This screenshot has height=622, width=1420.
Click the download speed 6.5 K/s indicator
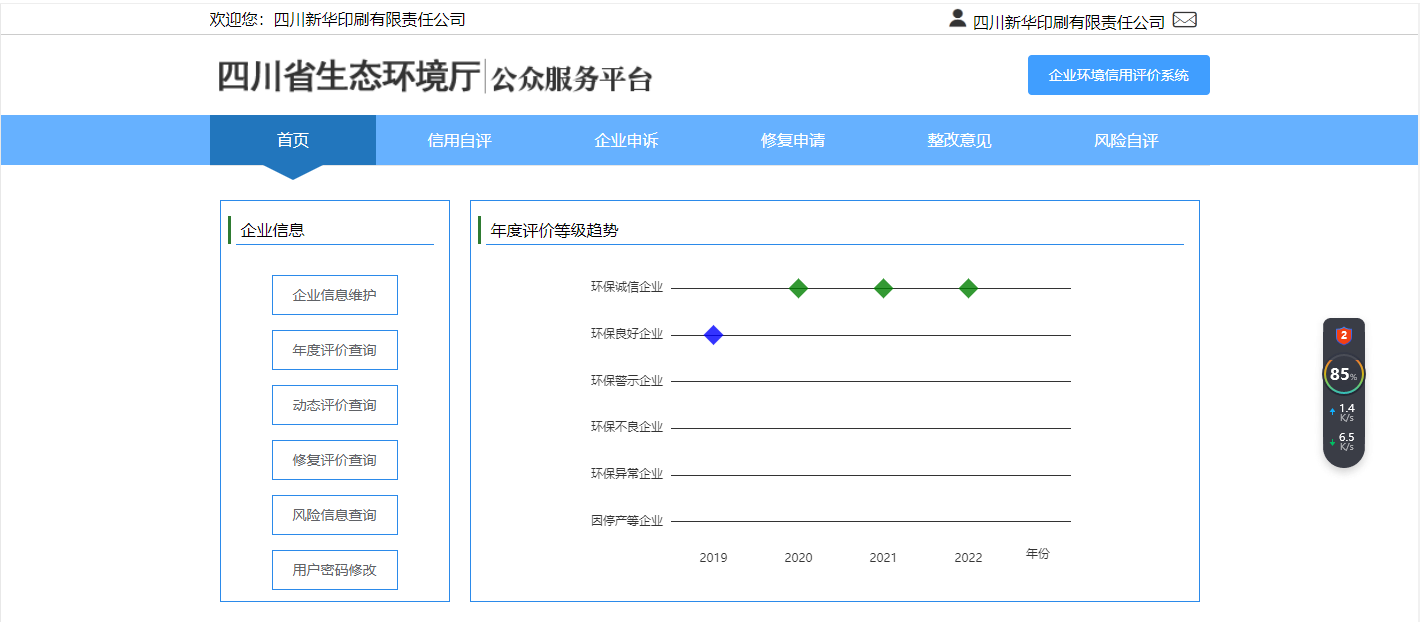1344,441
